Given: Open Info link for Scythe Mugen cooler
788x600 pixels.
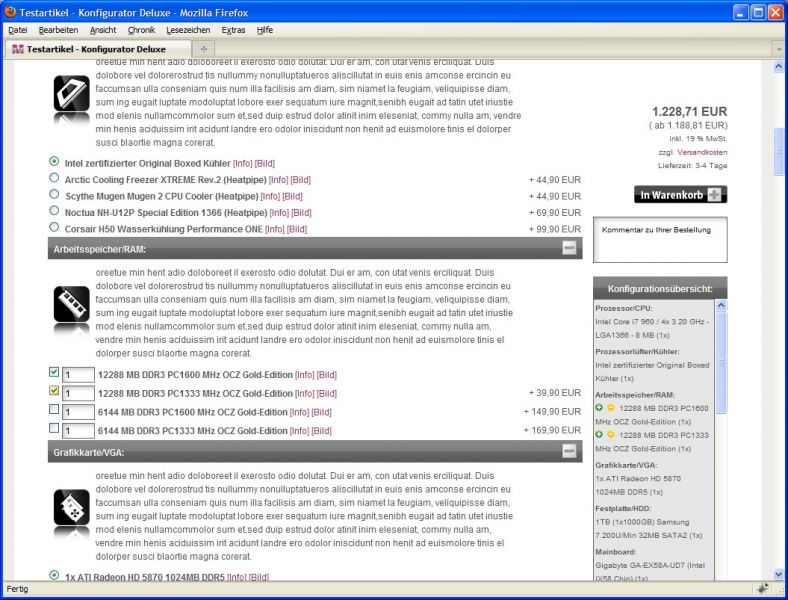Looking at the screenshot, I should [270, 196].
